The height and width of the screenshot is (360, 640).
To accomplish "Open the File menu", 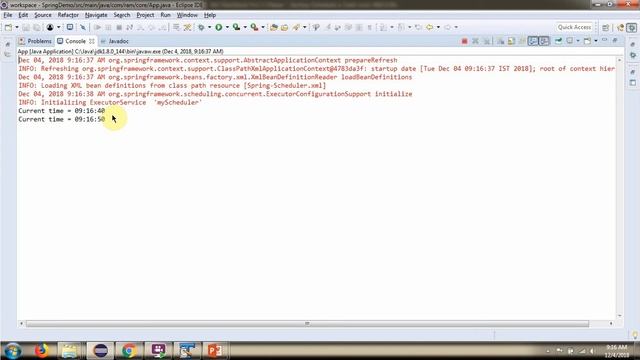I will (8, 15).
